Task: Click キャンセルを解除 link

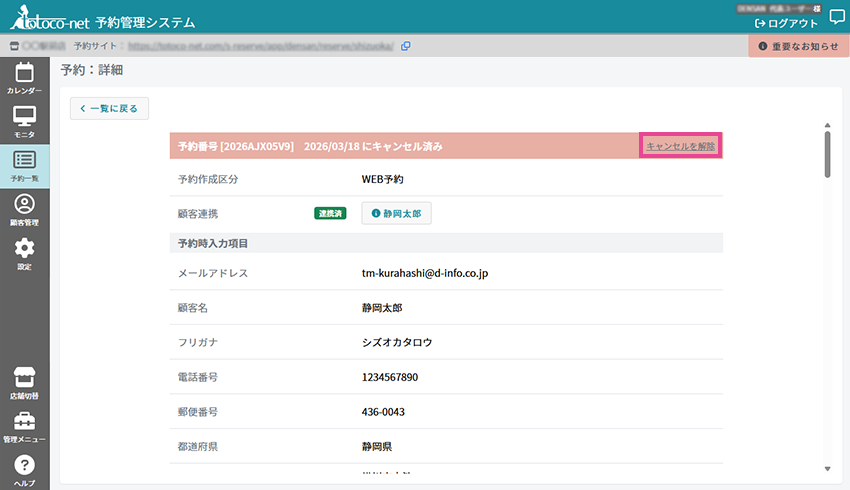Action: pyautogui.click(x=680, y=146)
